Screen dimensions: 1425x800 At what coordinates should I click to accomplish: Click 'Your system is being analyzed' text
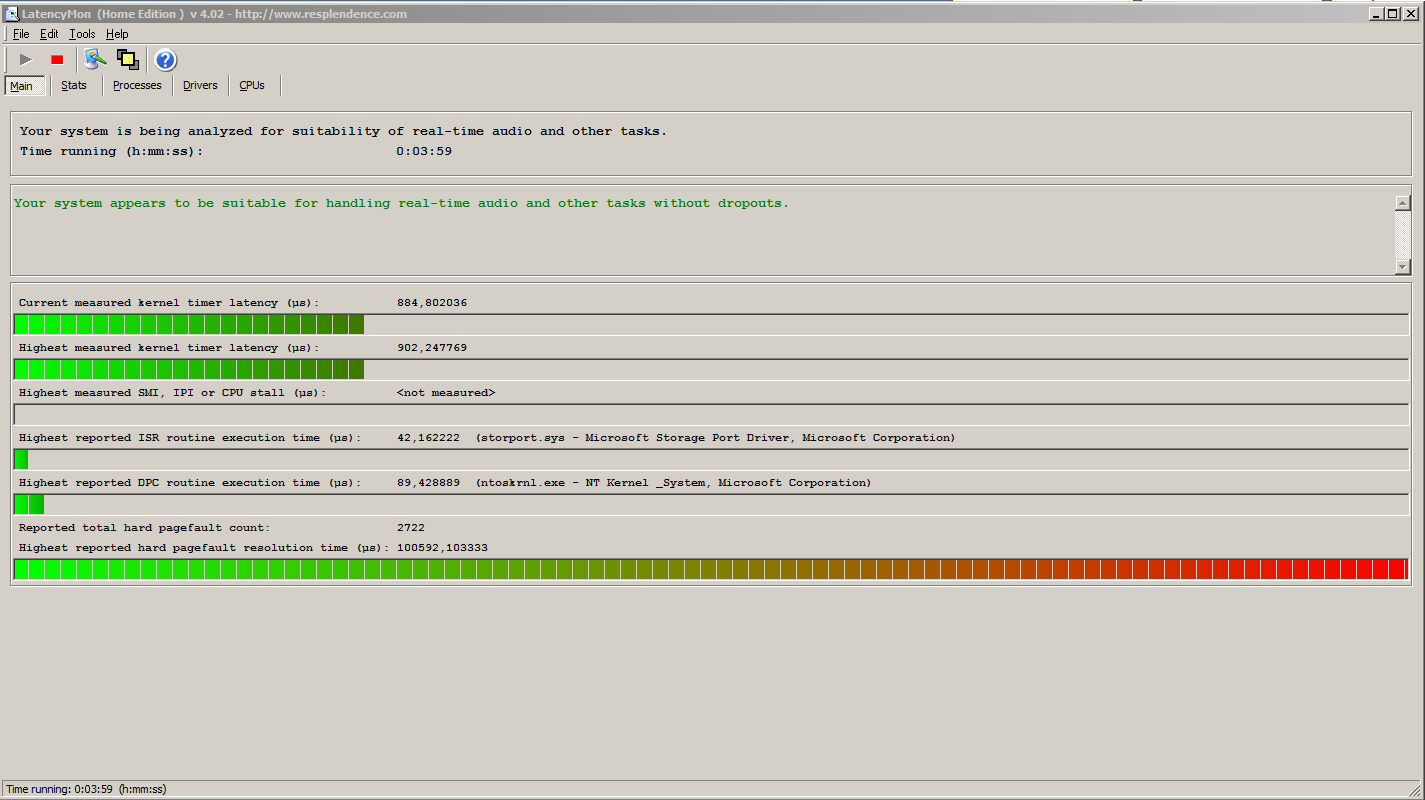(x=343, y=131)
